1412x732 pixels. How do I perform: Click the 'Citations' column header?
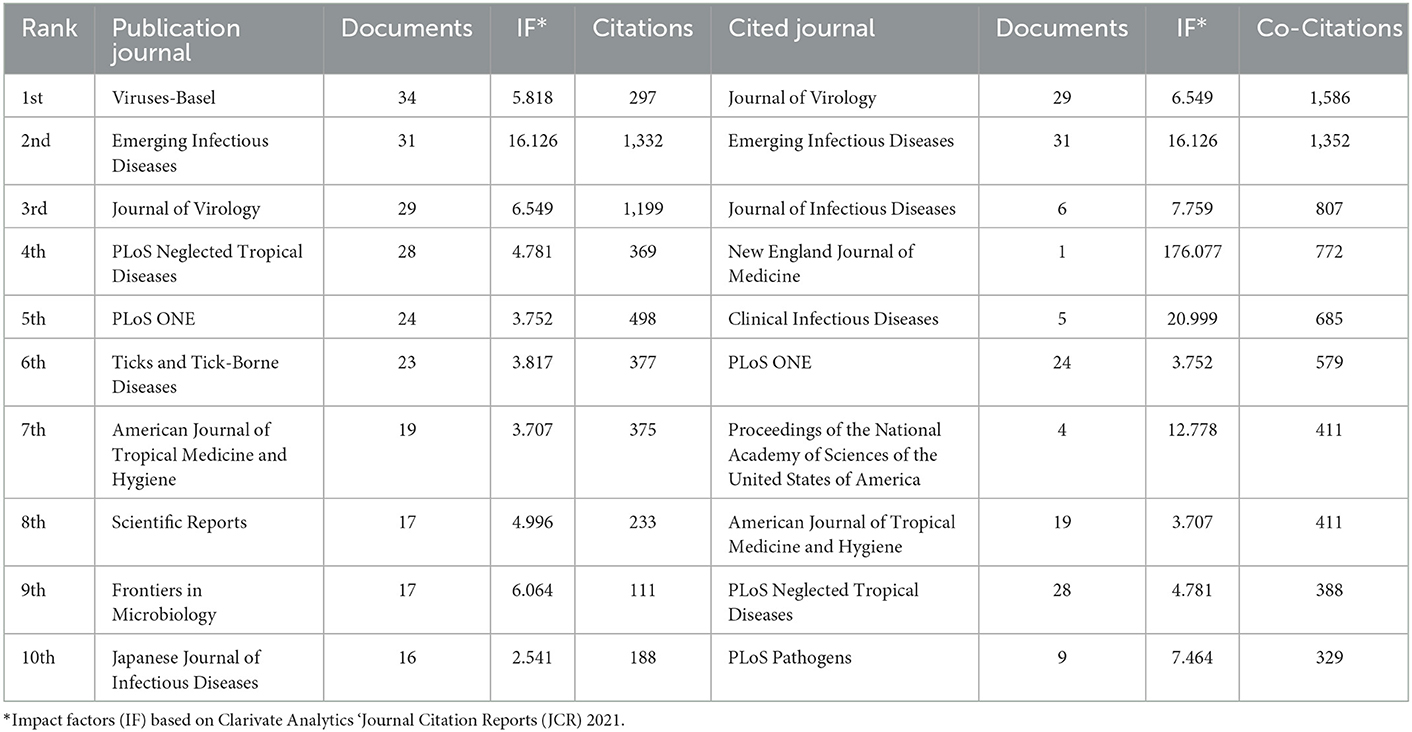click(642, 27)
